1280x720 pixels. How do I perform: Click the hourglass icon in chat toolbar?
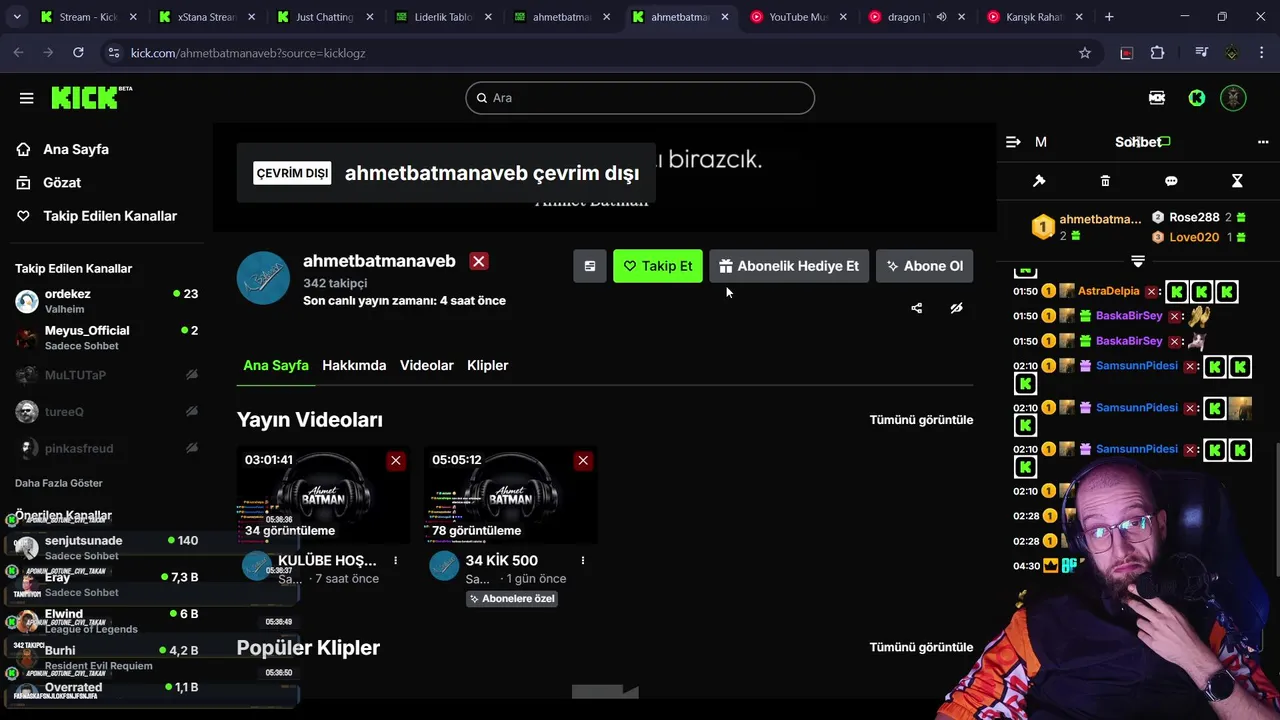(1237, 181)
